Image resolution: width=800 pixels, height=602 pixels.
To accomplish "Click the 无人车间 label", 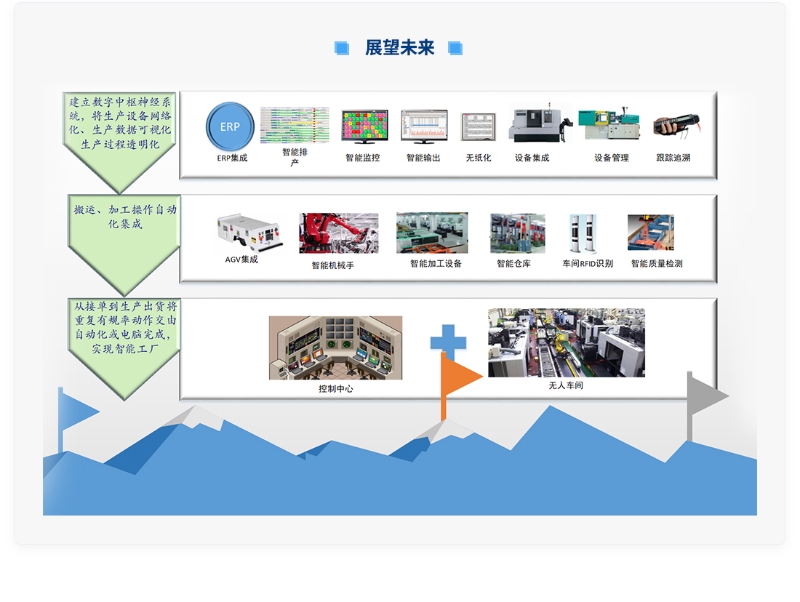I will coord(566,385).
